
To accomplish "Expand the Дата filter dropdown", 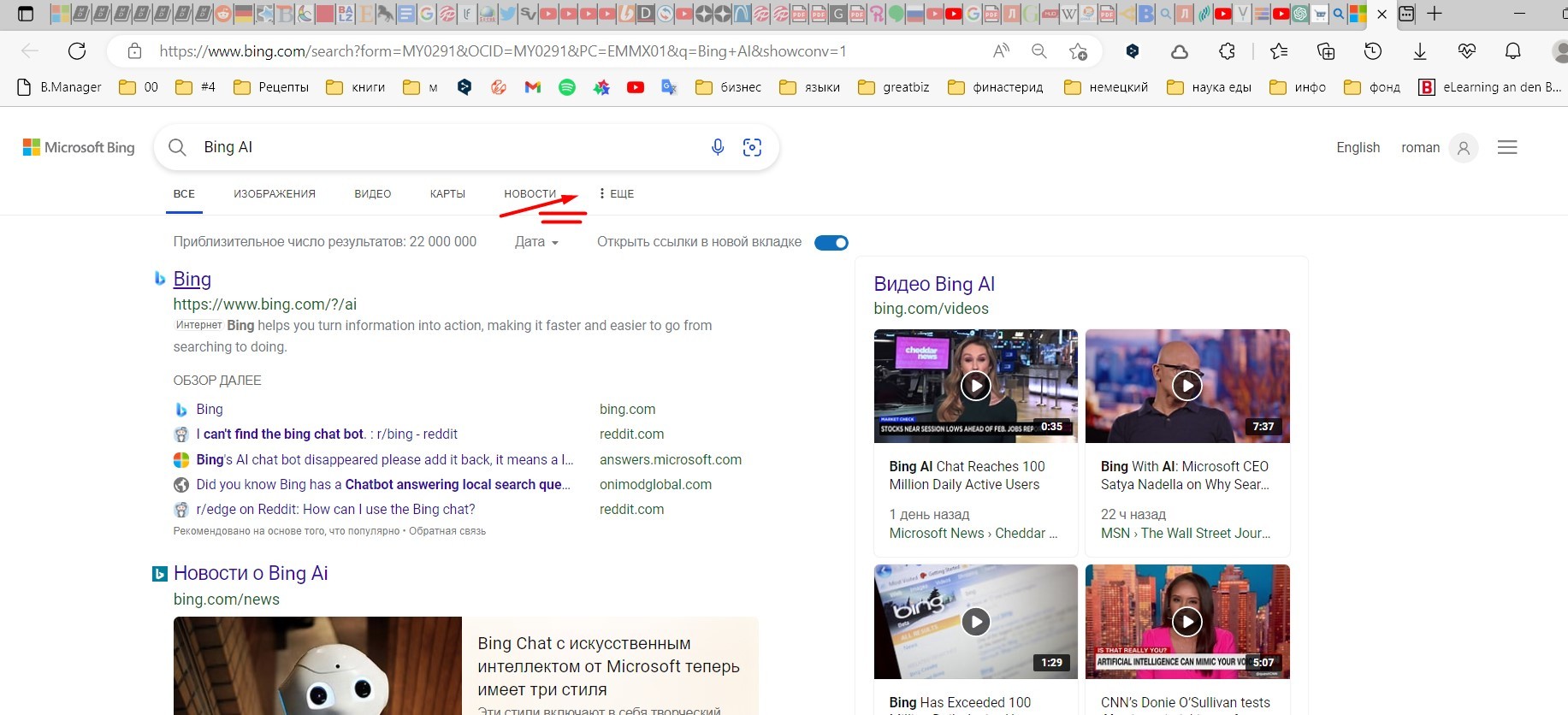I will coord(536,242).
